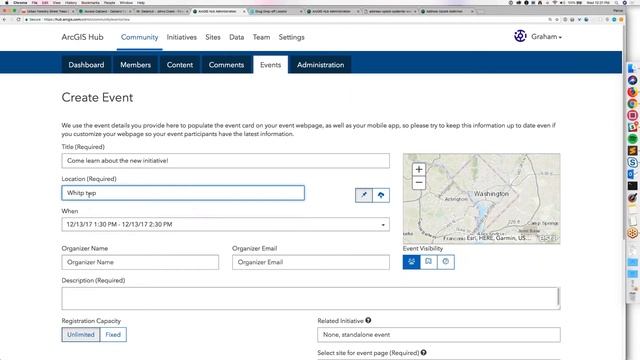Screen dimensions: 640x360
Task: Click inside the Description text area
Action: tap(311, 298)
